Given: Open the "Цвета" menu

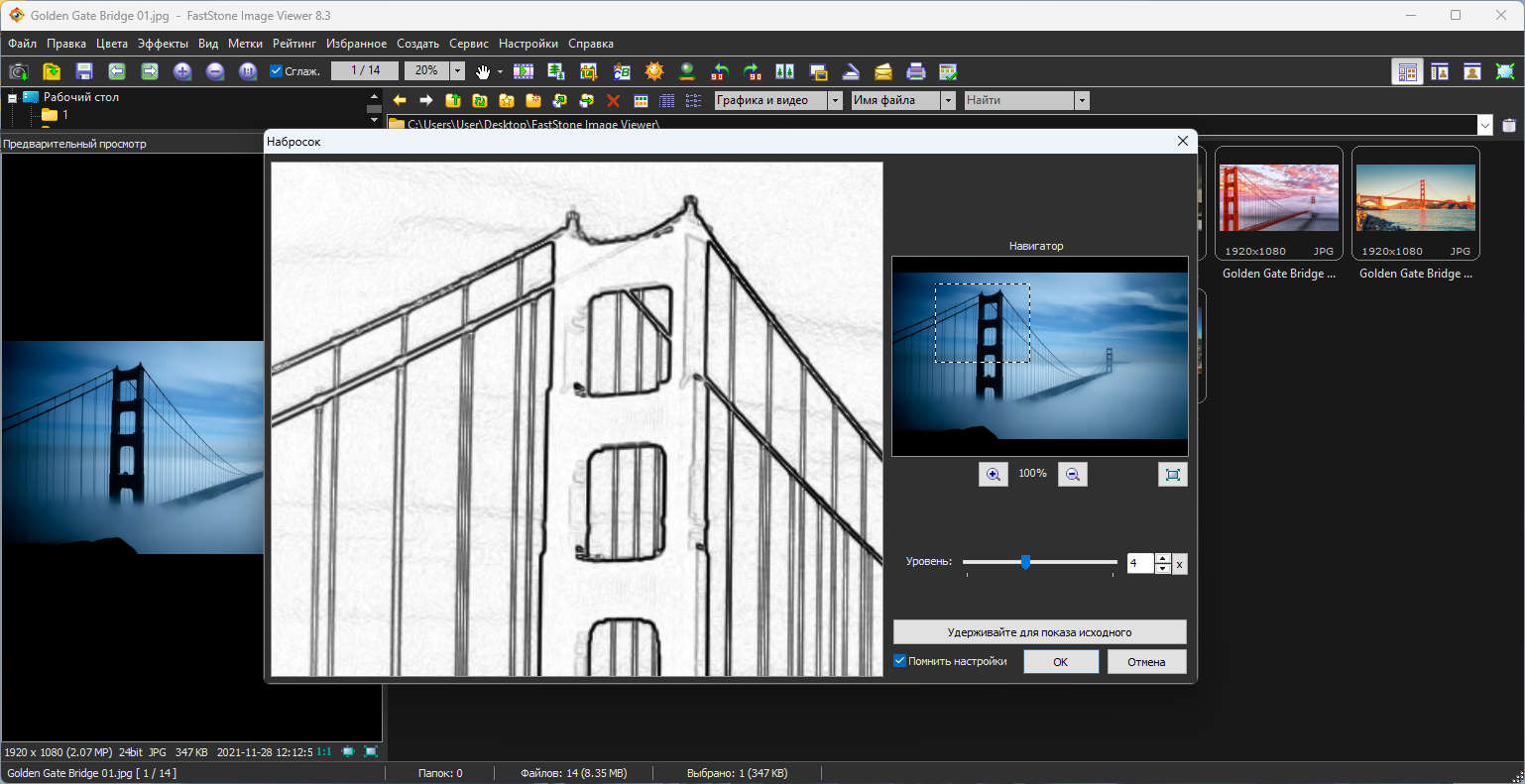Looking at the screenshot, I should (112, 44).
